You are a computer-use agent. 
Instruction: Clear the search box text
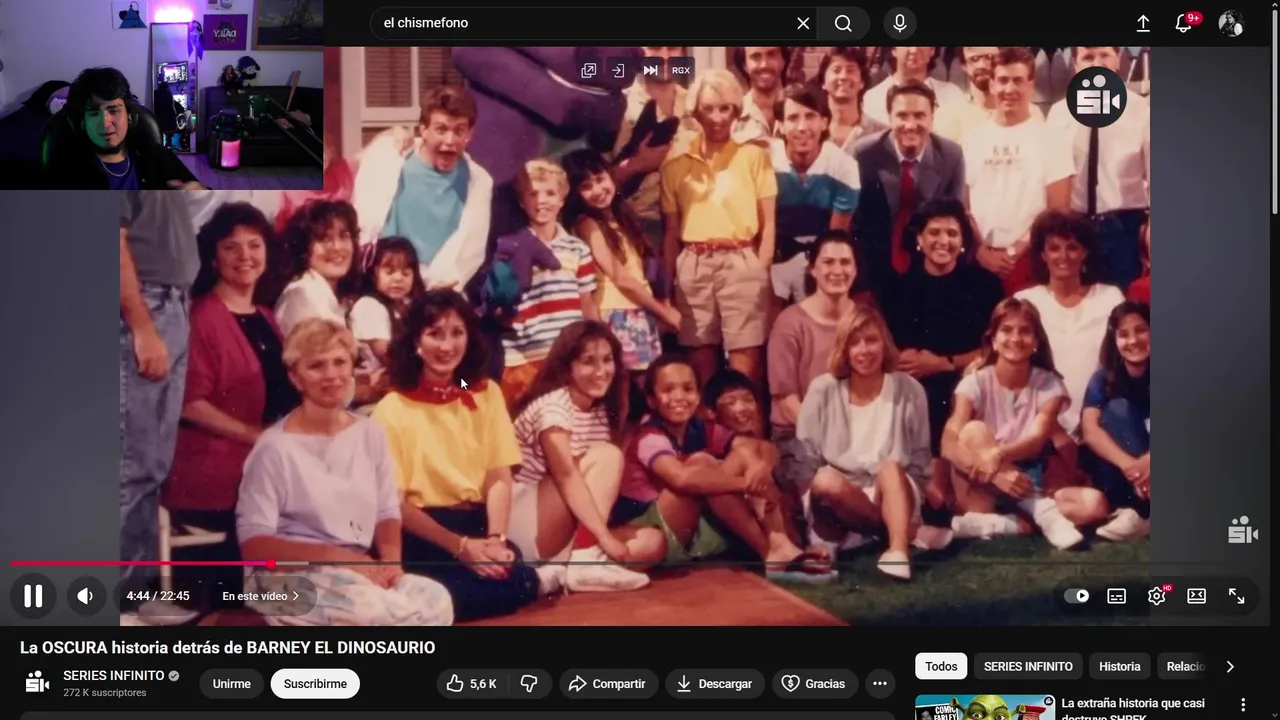(x=803, y=23)
